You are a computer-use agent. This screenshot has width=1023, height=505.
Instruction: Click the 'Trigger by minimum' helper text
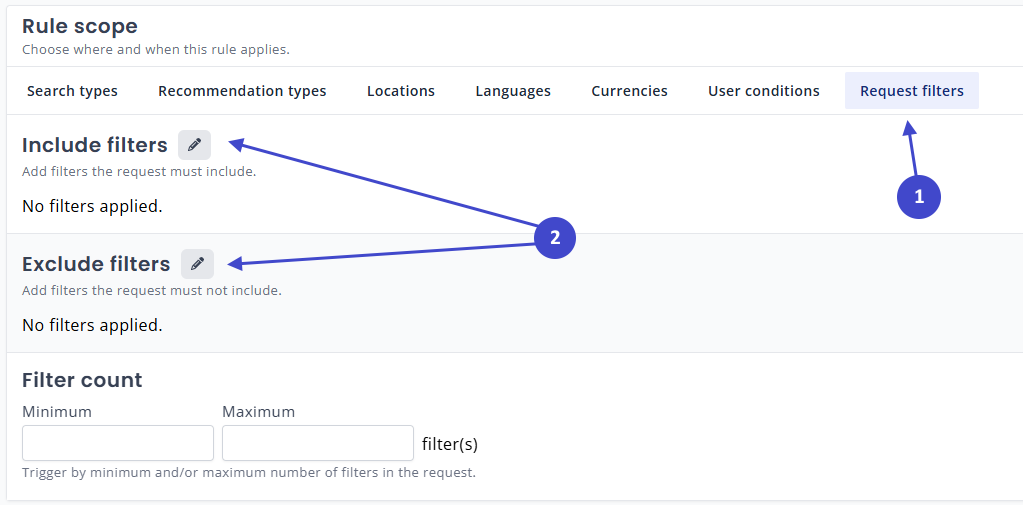pyautogui.click(x=249, y=473)
